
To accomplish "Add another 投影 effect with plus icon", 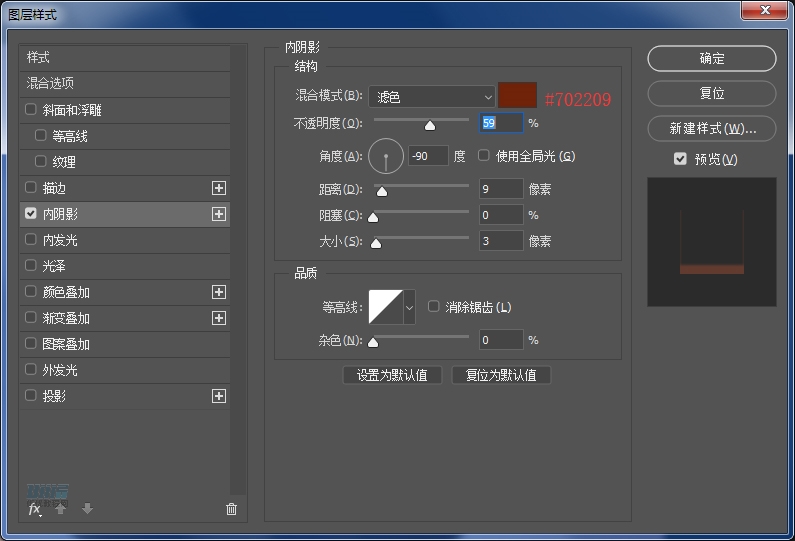I will pyautogui.click(x=219, y=396).
